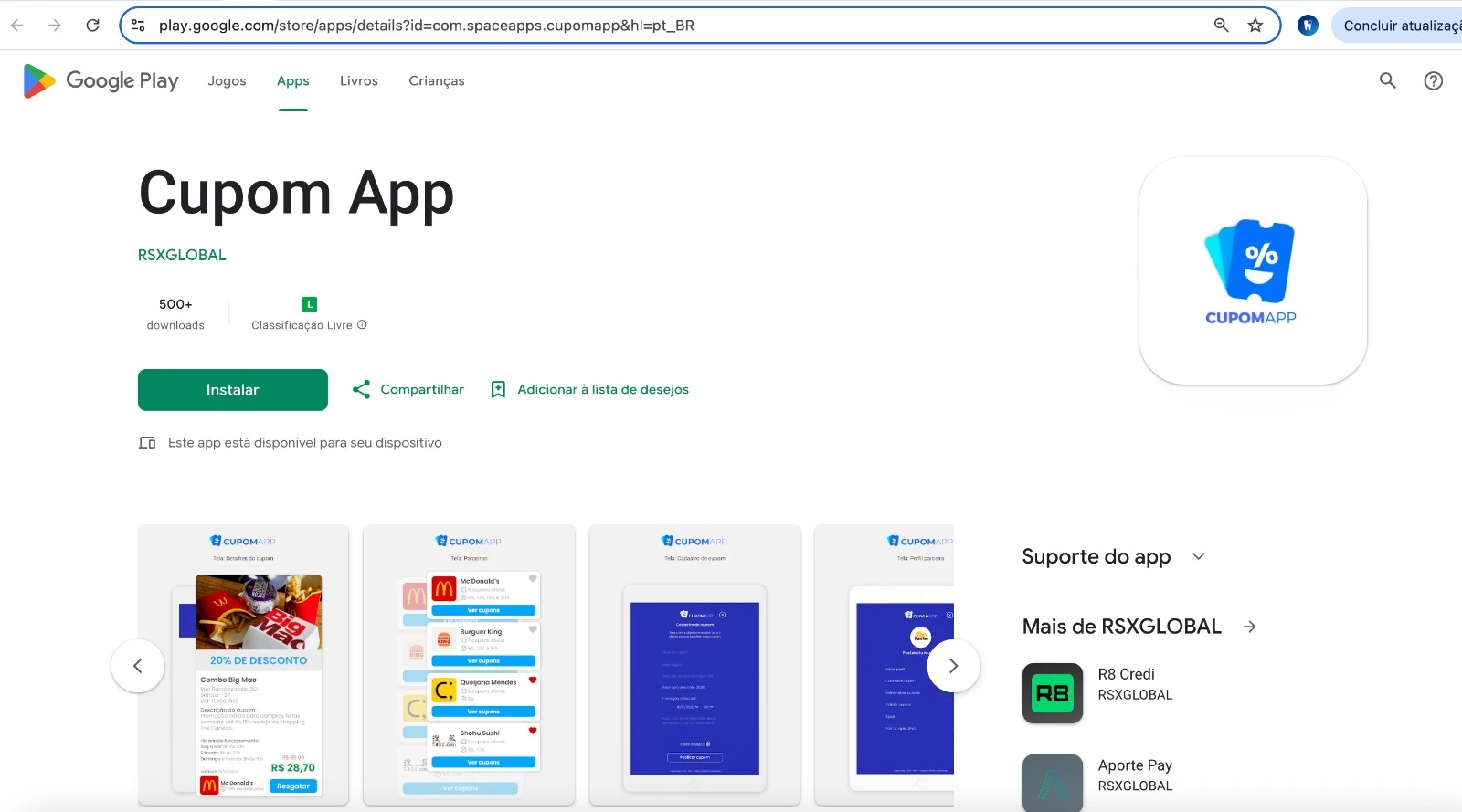Open the help center question mark icon
This screenshot has width=1462, height=812.
pyautogui.click(x=1434, y=81)
